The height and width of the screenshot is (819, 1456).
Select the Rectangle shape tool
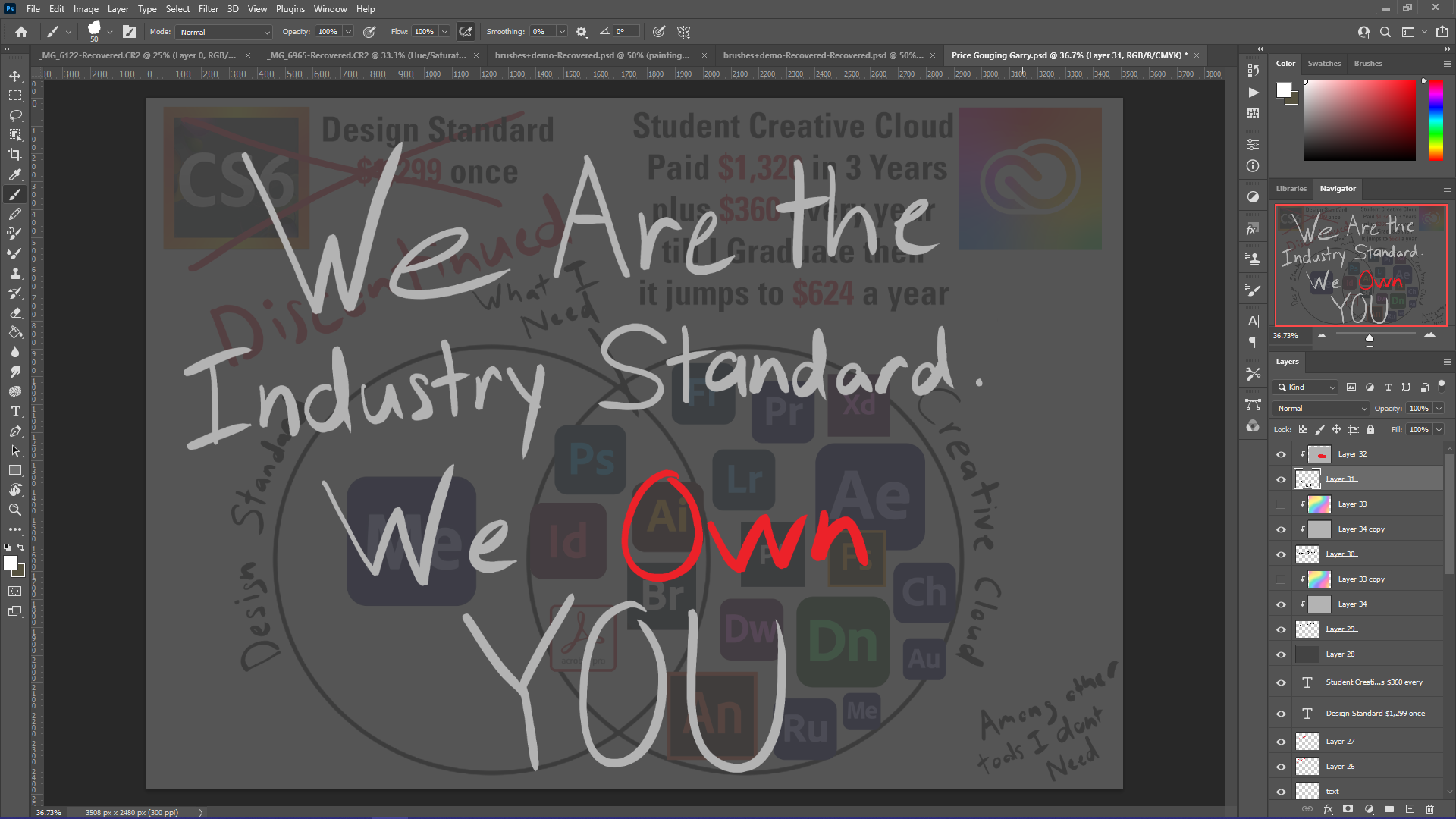coord(15,470)
